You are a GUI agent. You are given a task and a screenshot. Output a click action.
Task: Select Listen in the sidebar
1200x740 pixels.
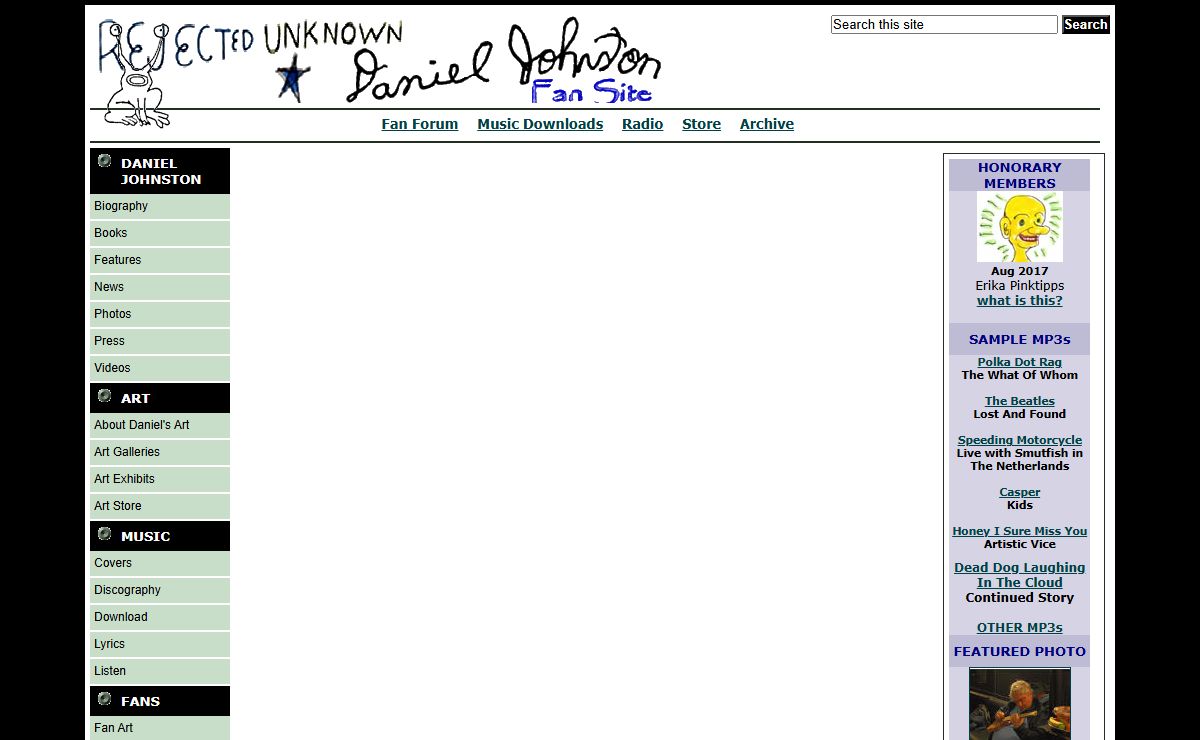[160, 671]
